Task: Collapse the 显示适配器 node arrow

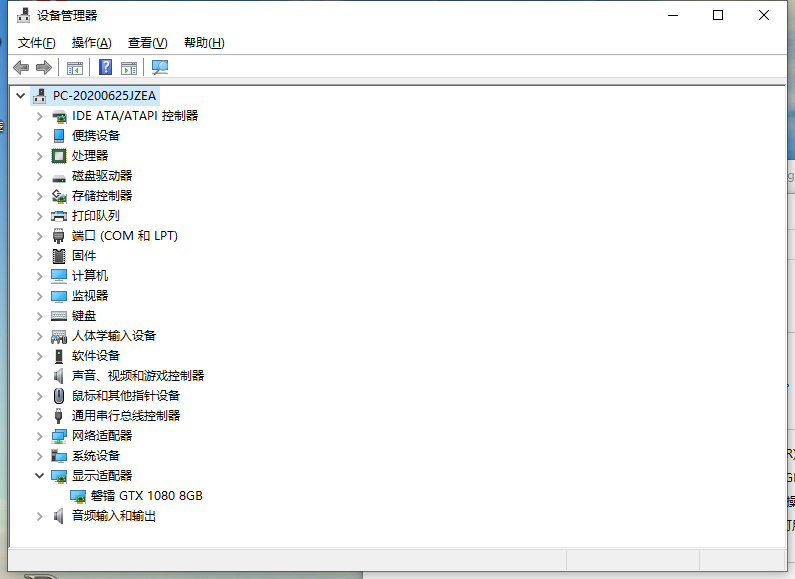Action: (x=40, y=476)
